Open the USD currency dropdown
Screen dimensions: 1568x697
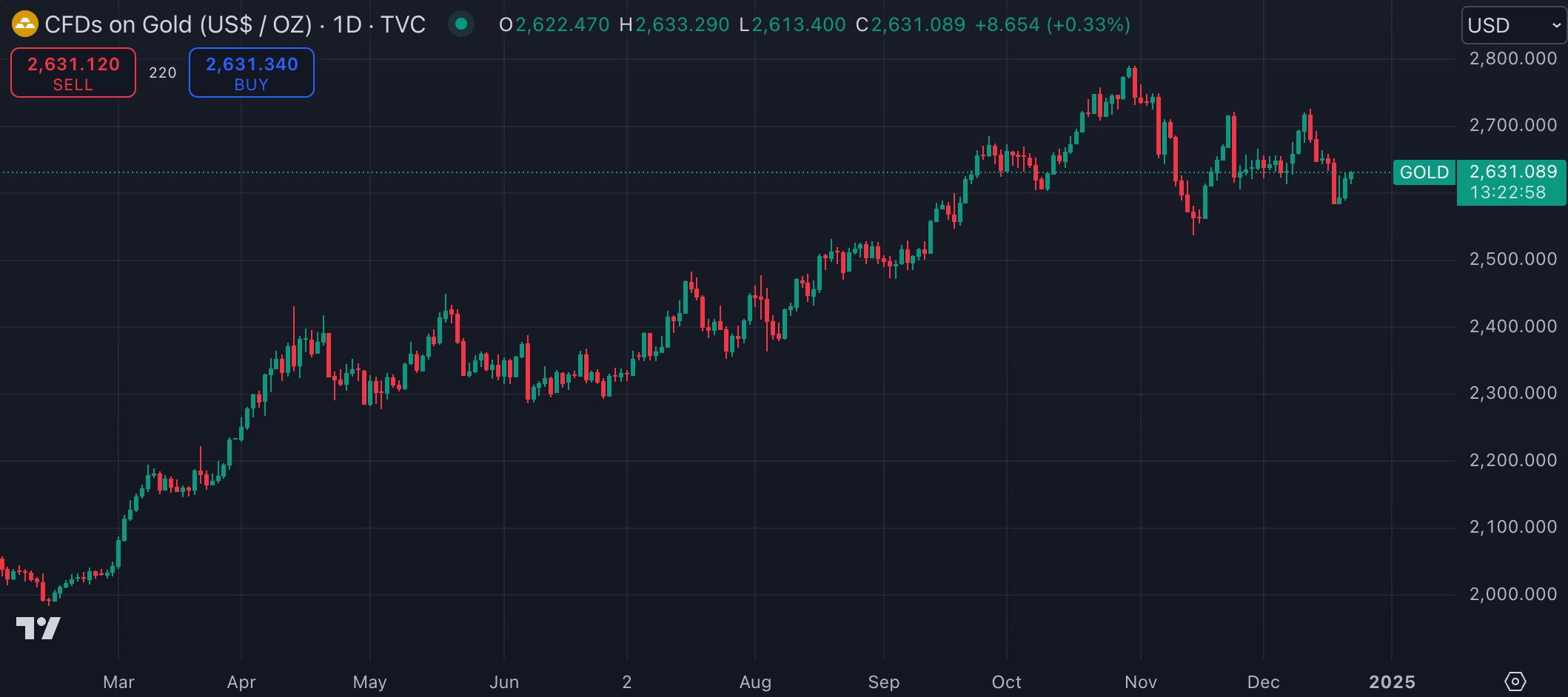(1513, 25)
